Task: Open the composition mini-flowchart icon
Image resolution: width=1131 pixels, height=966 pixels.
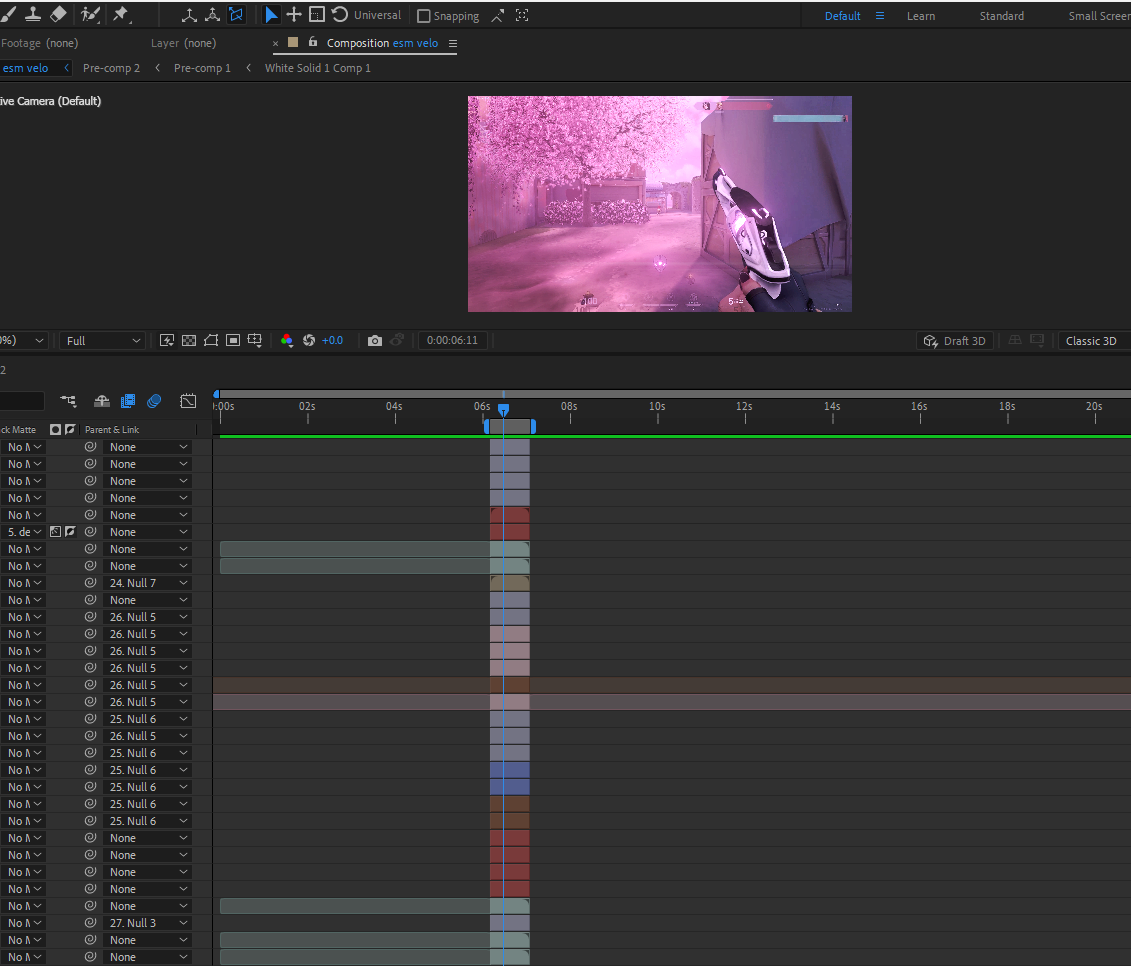Action: click(x=69, y=401)
